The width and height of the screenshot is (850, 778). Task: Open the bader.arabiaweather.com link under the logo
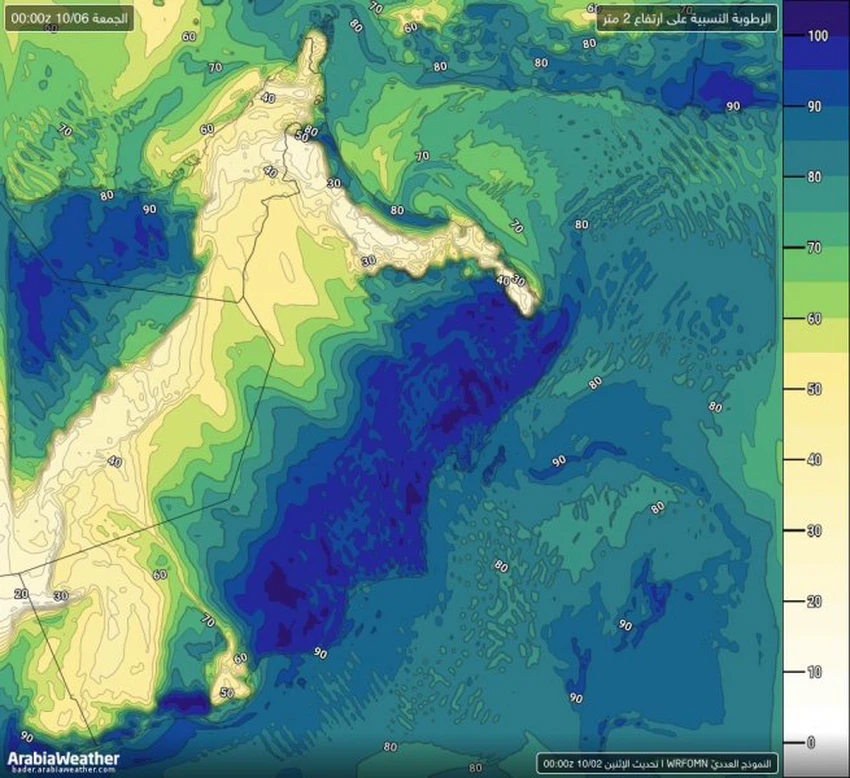pos(62,771)
